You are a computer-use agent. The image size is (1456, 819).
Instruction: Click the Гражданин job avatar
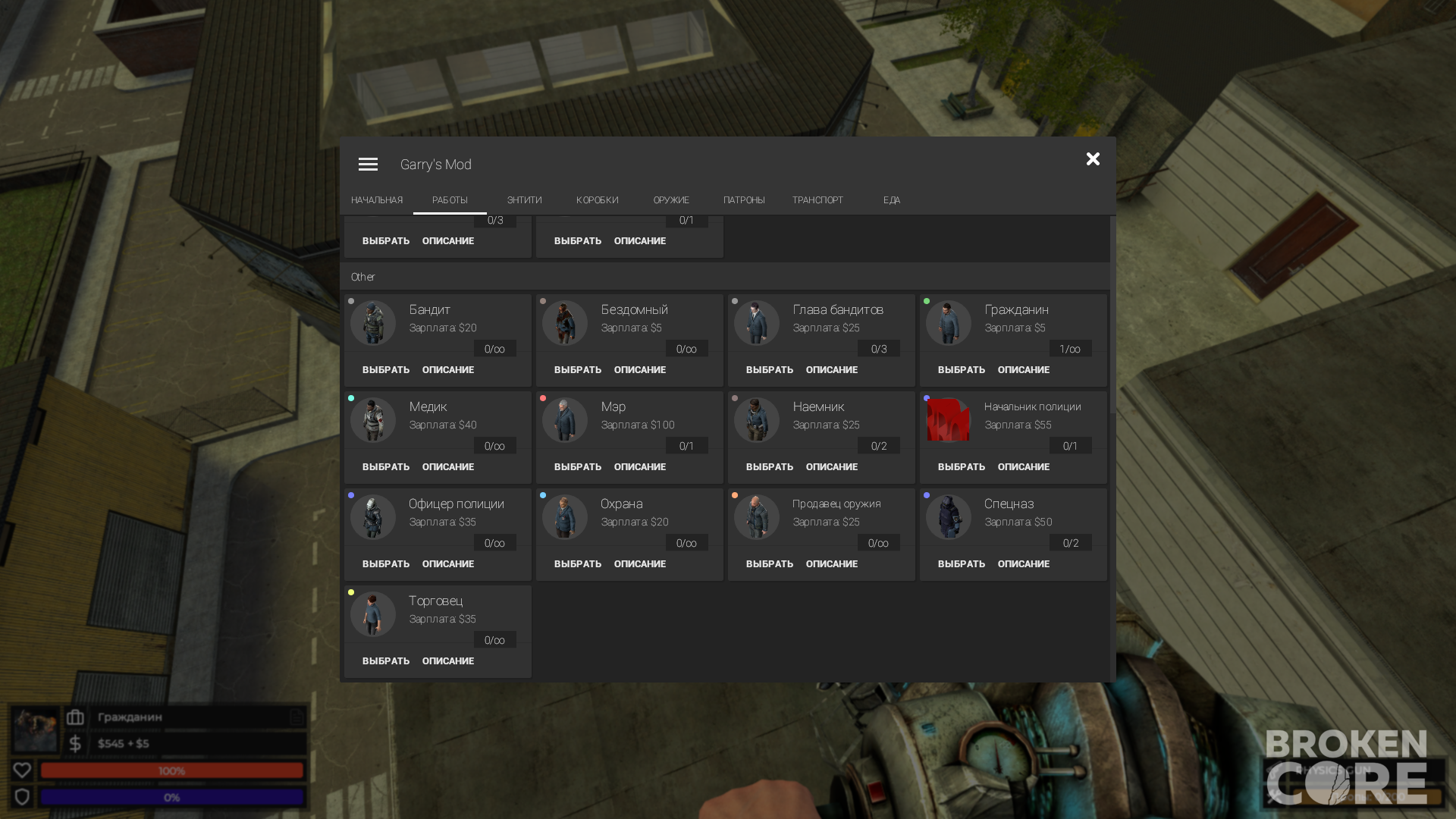pyautogui.click(x=949, y=323)
